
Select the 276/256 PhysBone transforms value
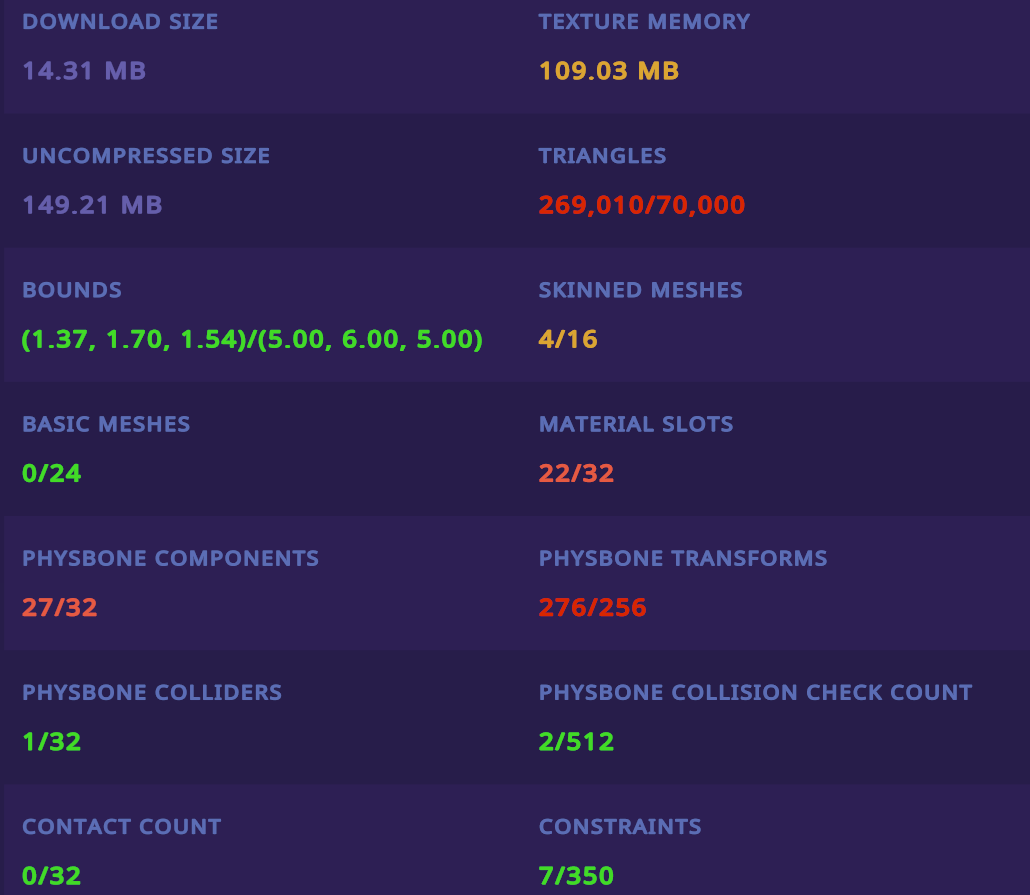click(x=592, y=607)
